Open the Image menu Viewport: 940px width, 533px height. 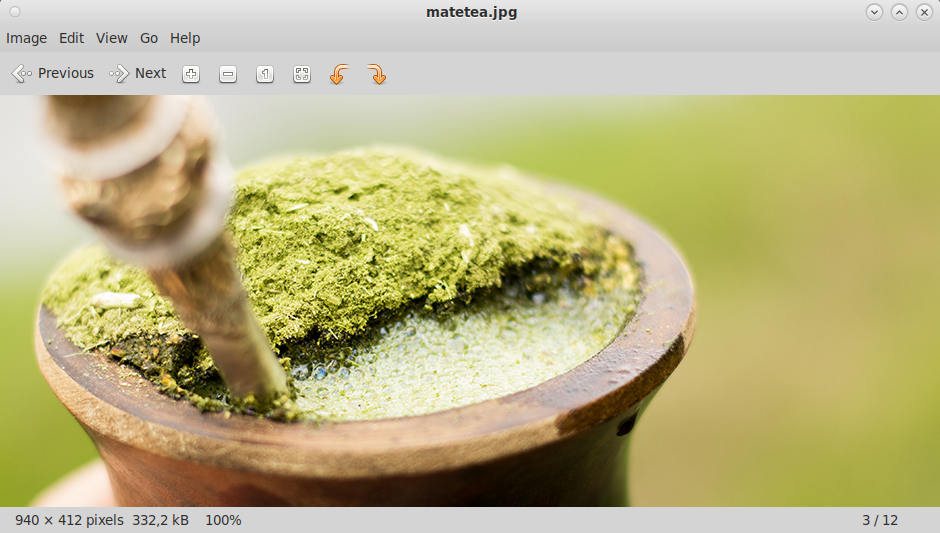click(26, 38)
